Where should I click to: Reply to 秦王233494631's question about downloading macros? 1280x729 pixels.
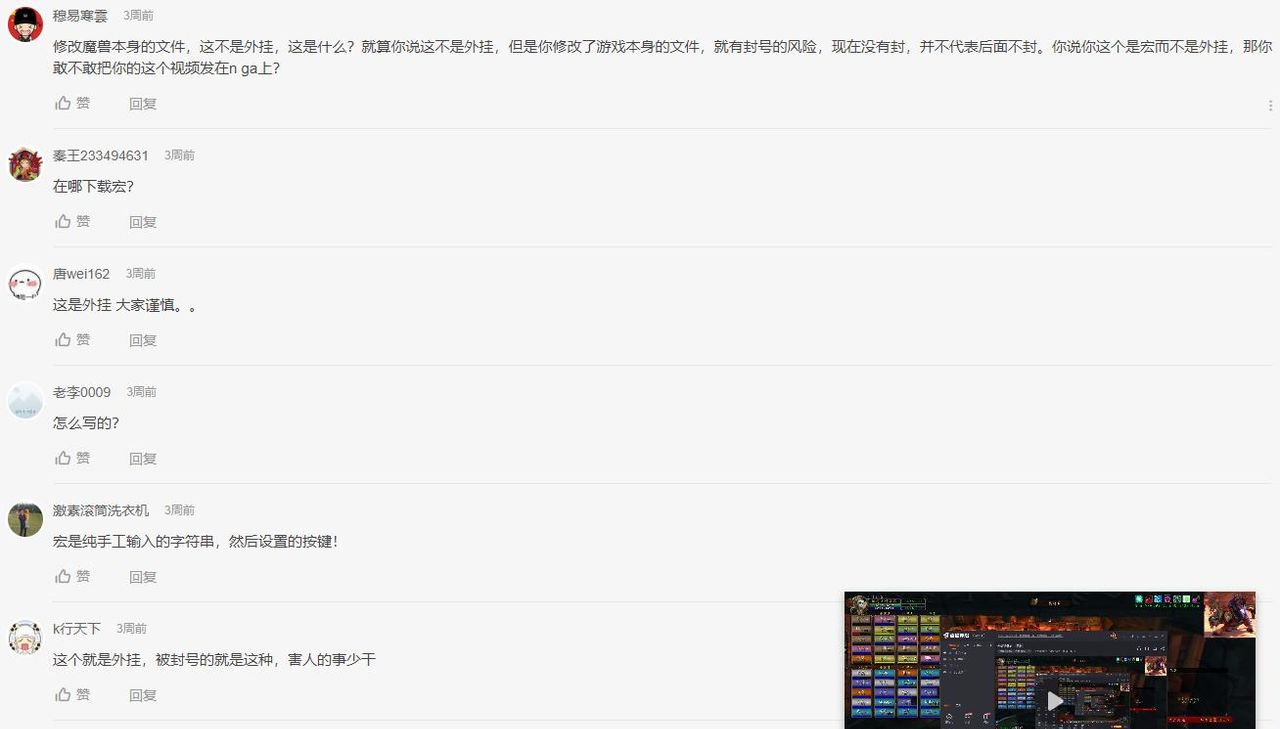142,221
